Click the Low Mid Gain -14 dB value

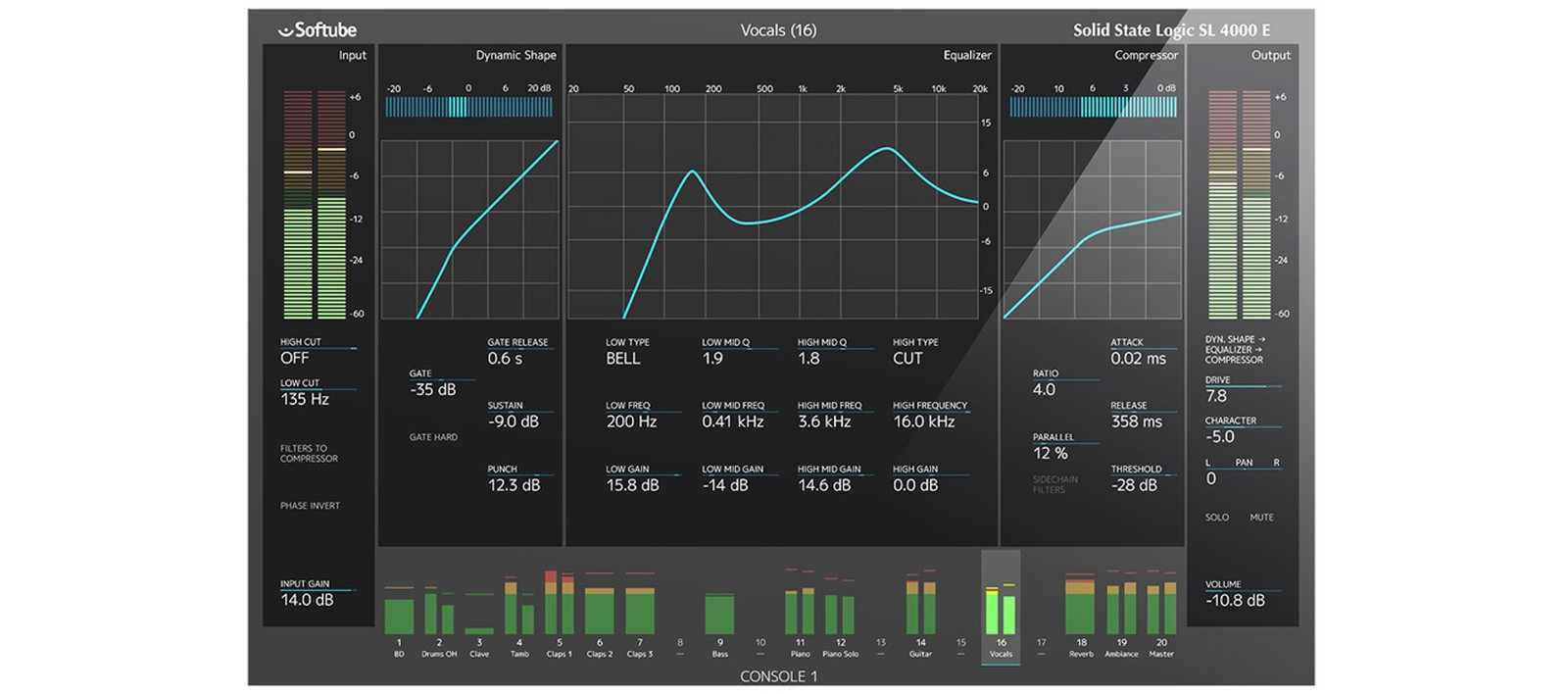point(725,485)
